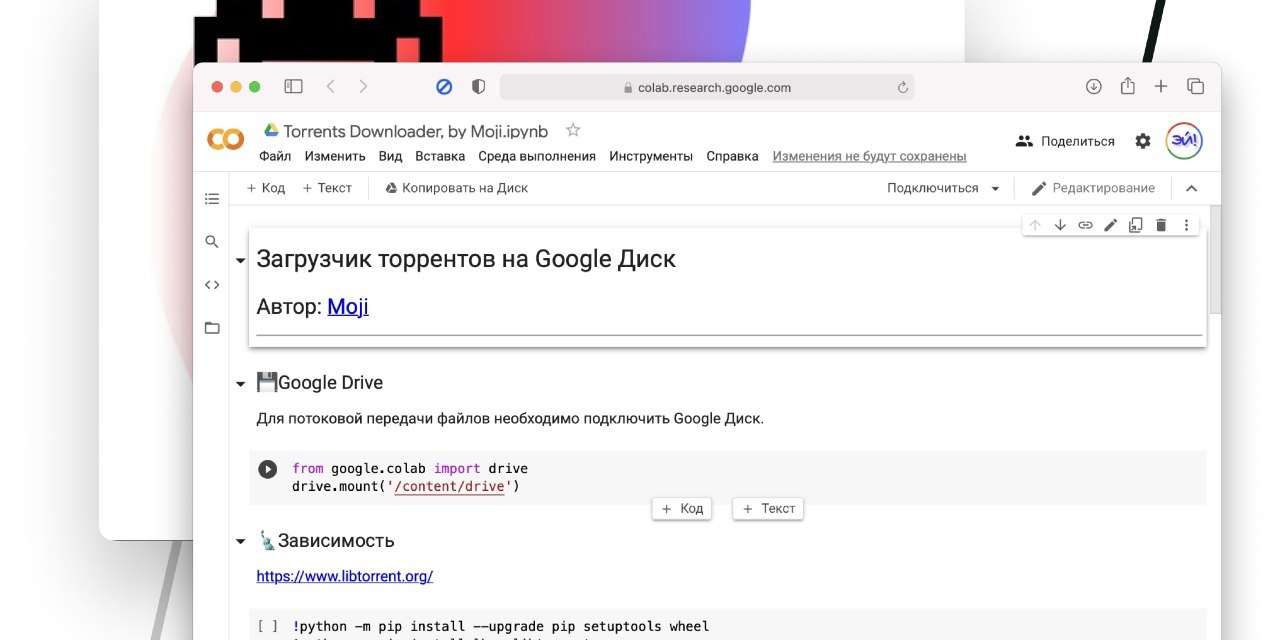Open the Изменить menu
The image size is (1280, 640).
(335, 156)
